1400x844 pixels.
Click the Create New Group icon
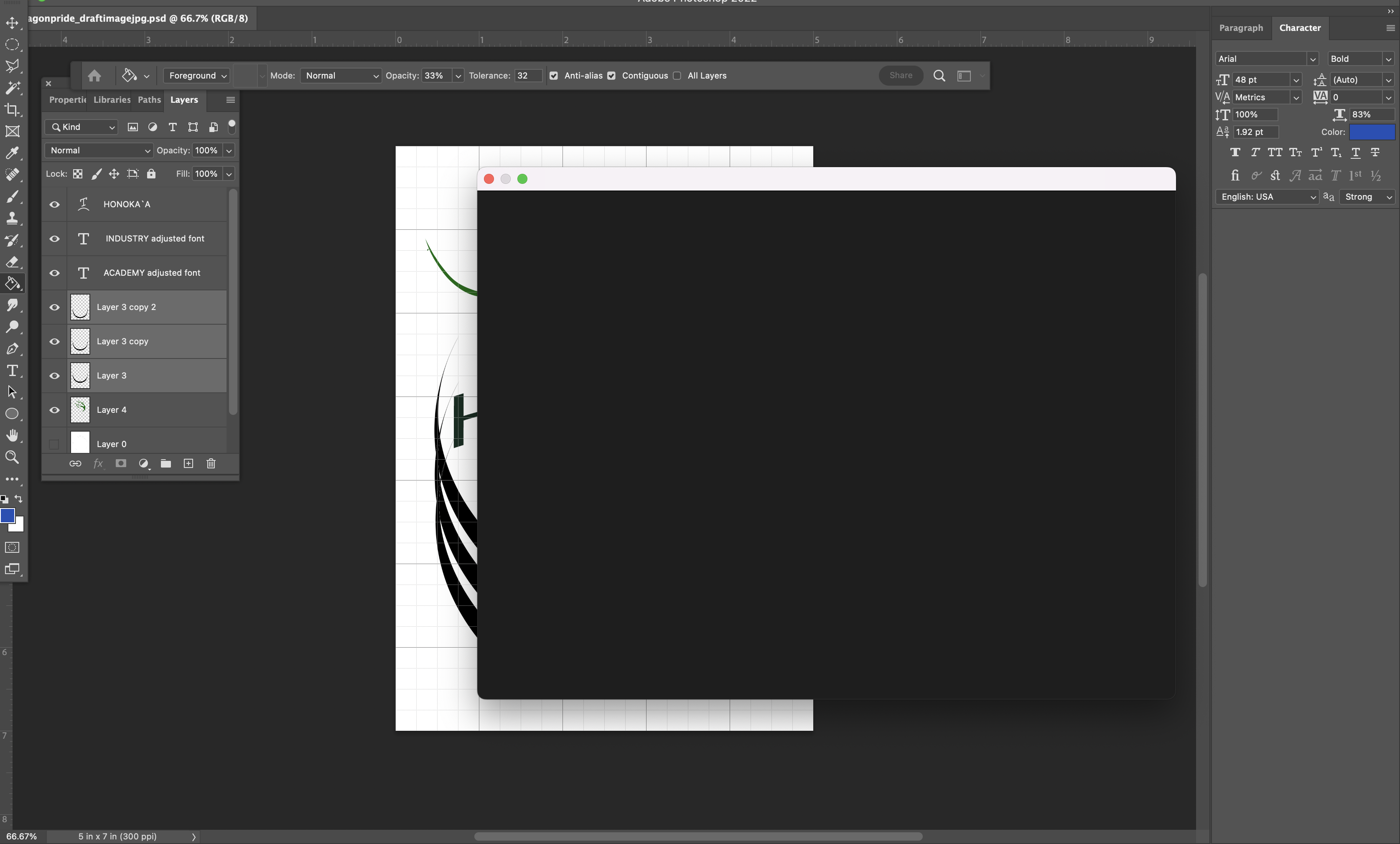[166, 463]
